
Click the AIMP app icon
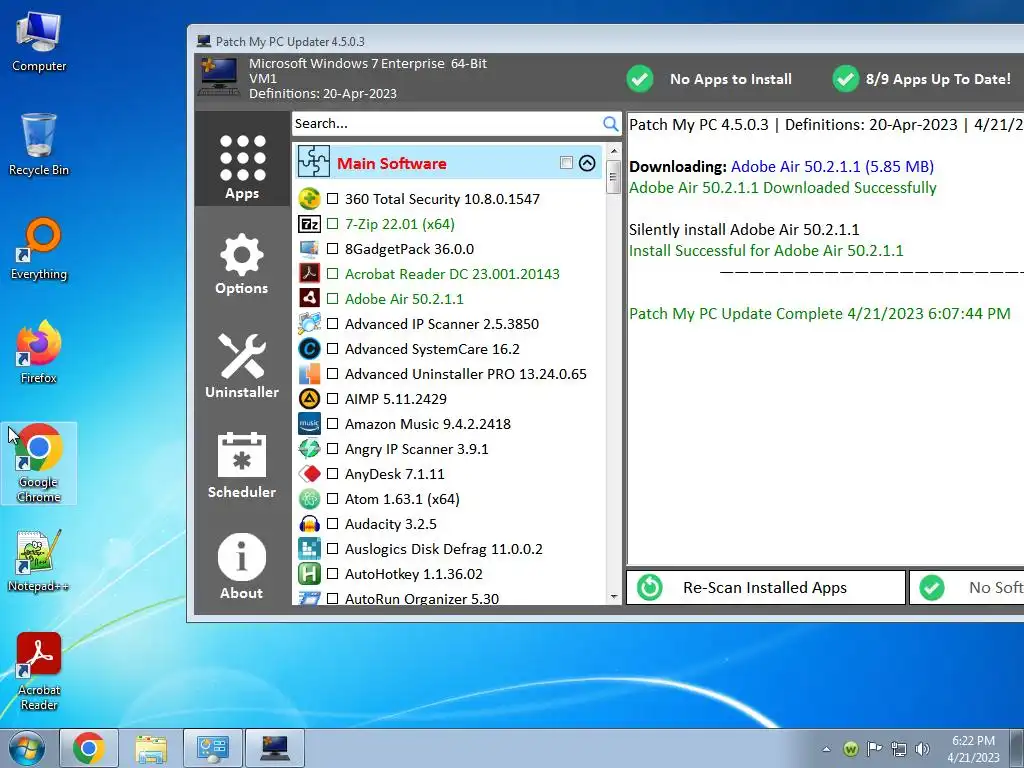[x=309, y=398]
